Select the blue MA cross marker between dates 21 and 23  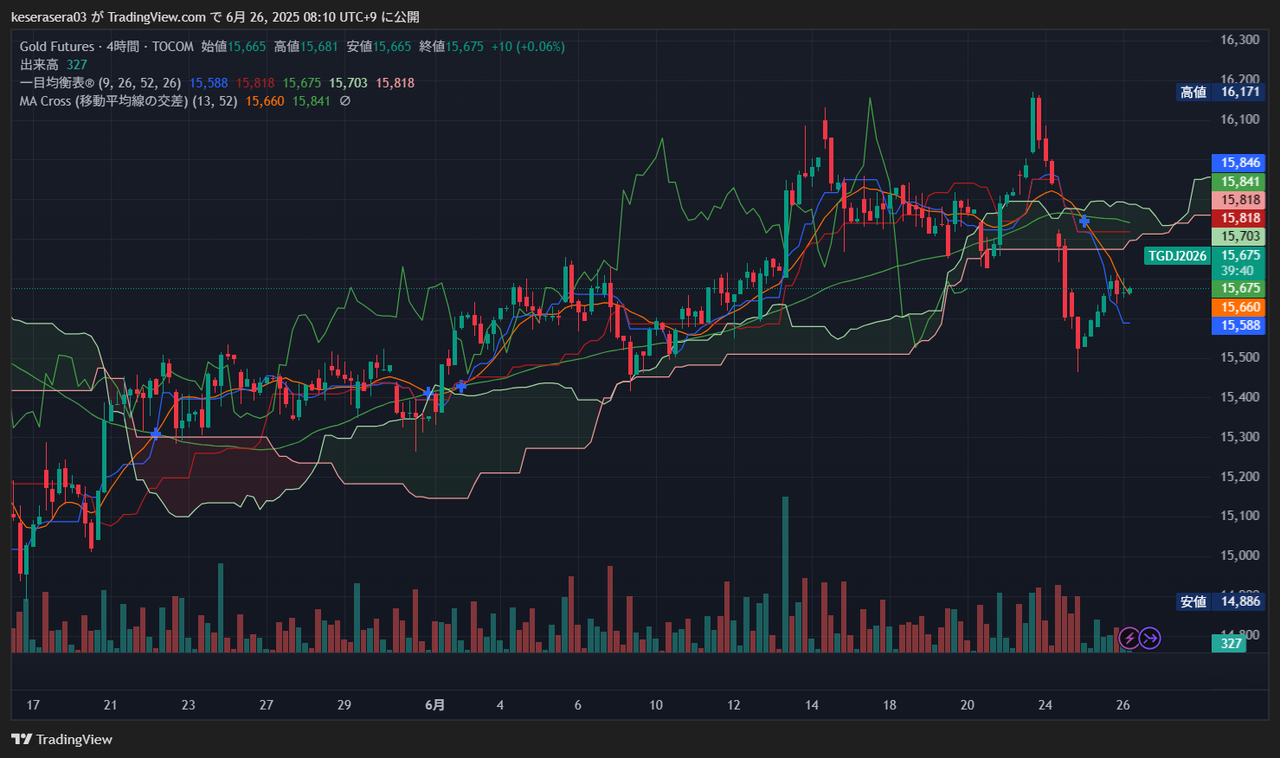point(155,433)
